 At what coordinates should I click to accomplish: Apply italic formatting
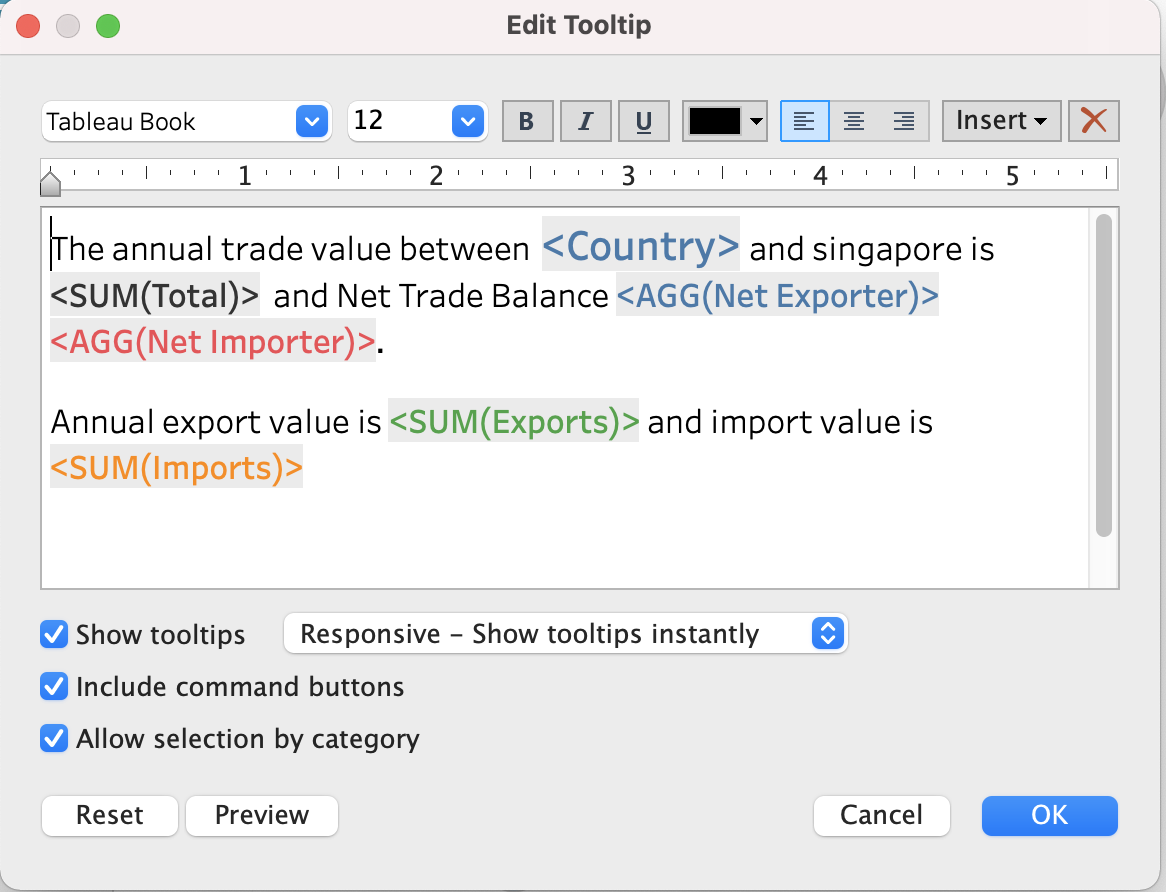click(x=585, y=121)
